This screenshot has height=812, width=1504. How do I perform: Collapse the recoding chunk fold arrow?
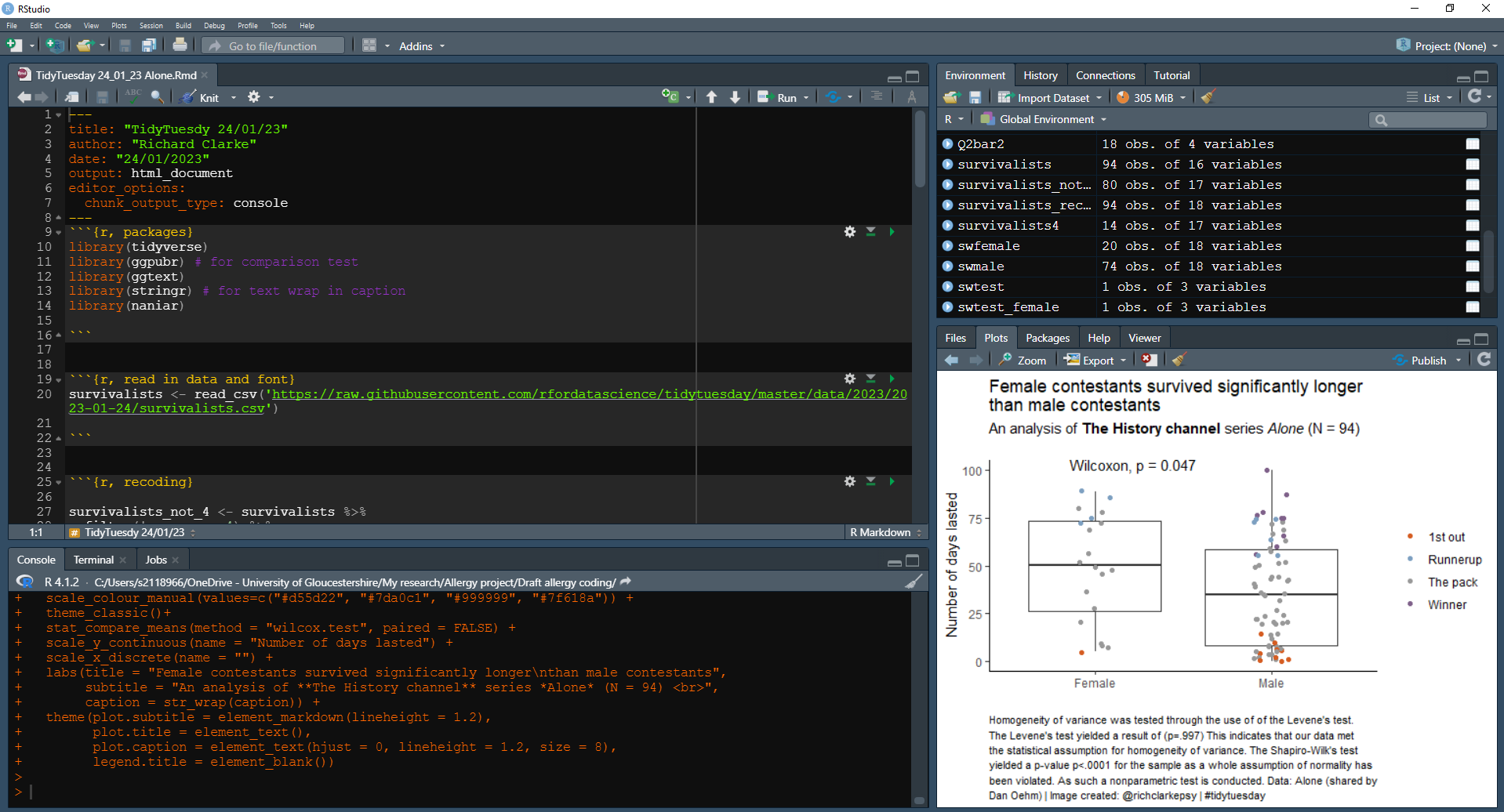(59, 482)
